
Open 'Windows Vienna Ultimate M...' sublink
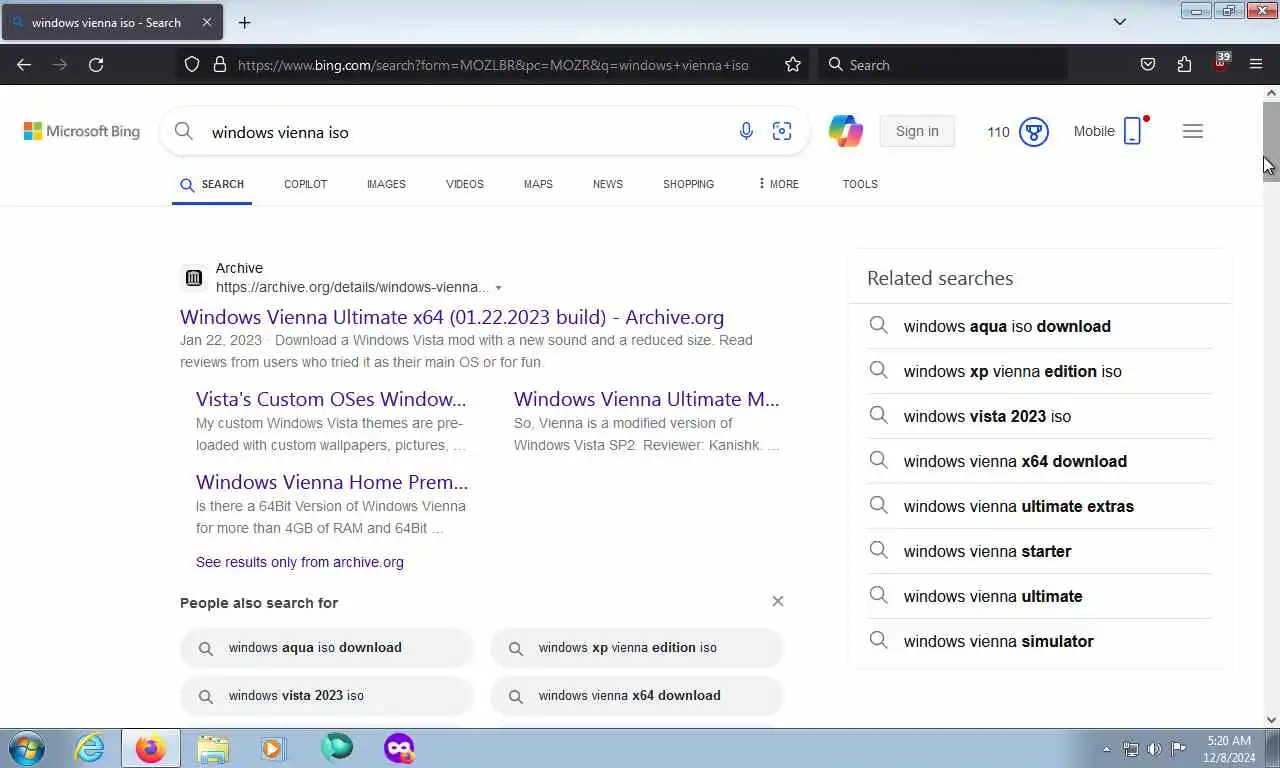(646, 399)
